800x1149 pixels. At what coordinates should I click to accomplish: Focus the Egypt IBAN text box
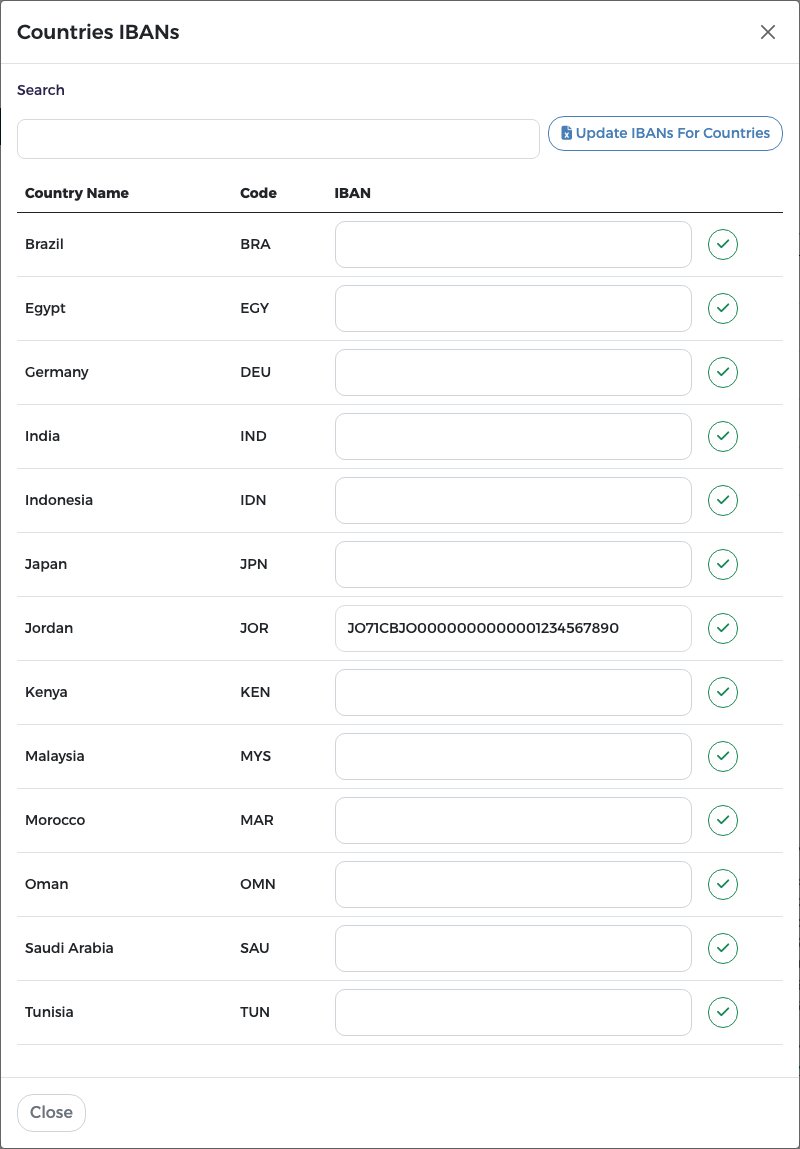click(514, 309)
